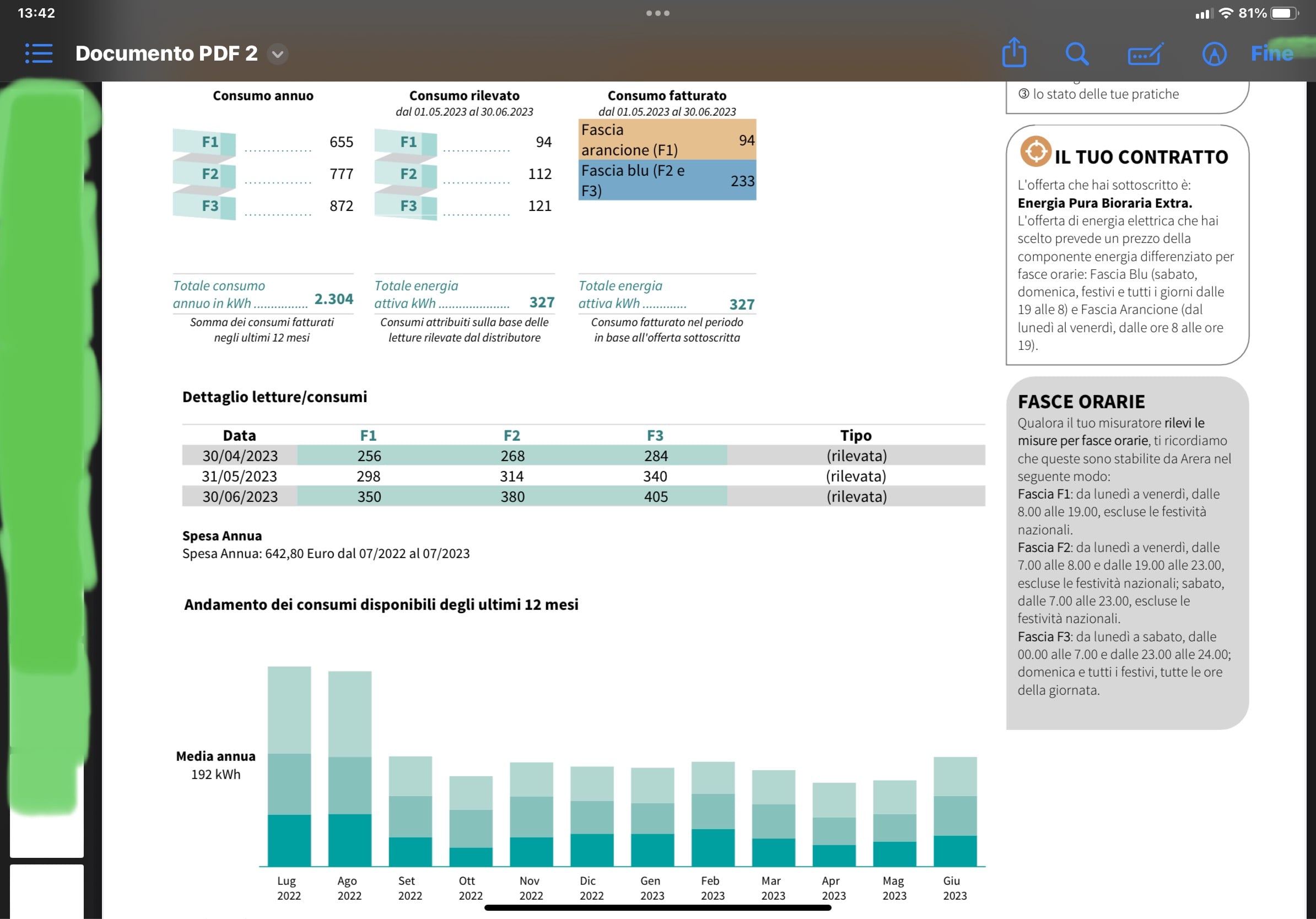
Task: Select the lower blank page thumbnail
Action: point(46,891)
